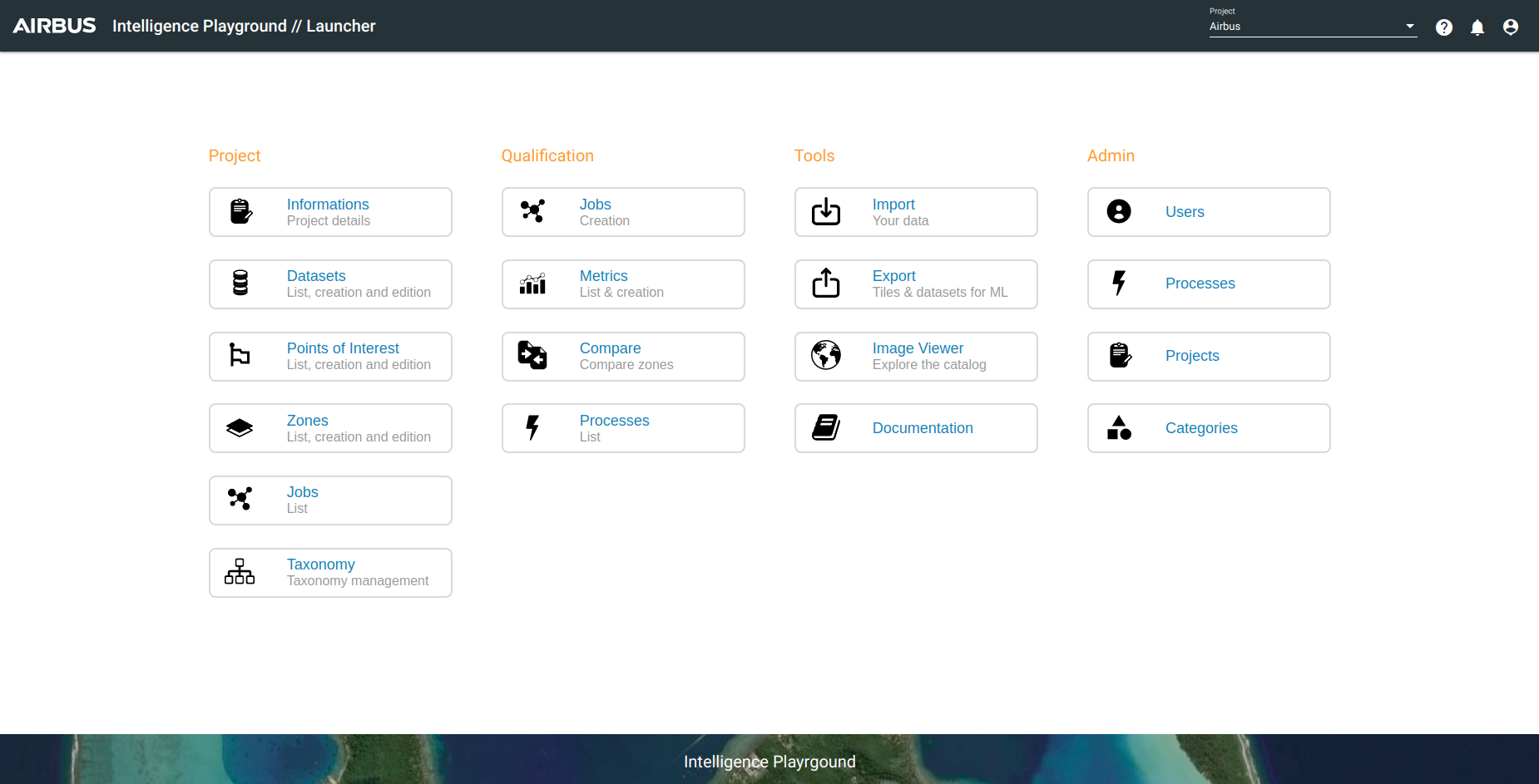Click the Zones layers icon
1539x784 pixels.
pos(240,428)
